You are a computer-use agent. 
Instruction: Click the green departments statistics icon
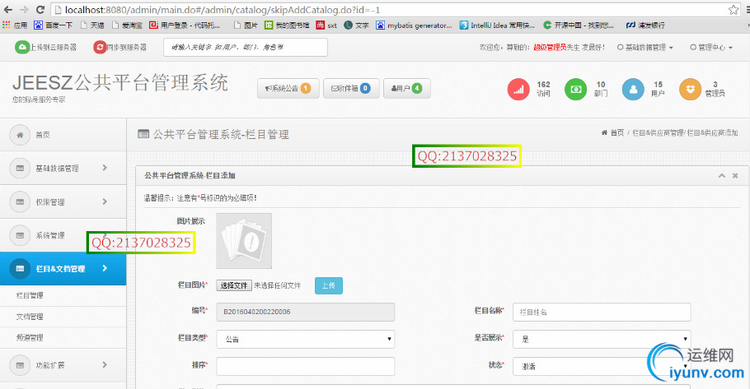pos(575,89)
